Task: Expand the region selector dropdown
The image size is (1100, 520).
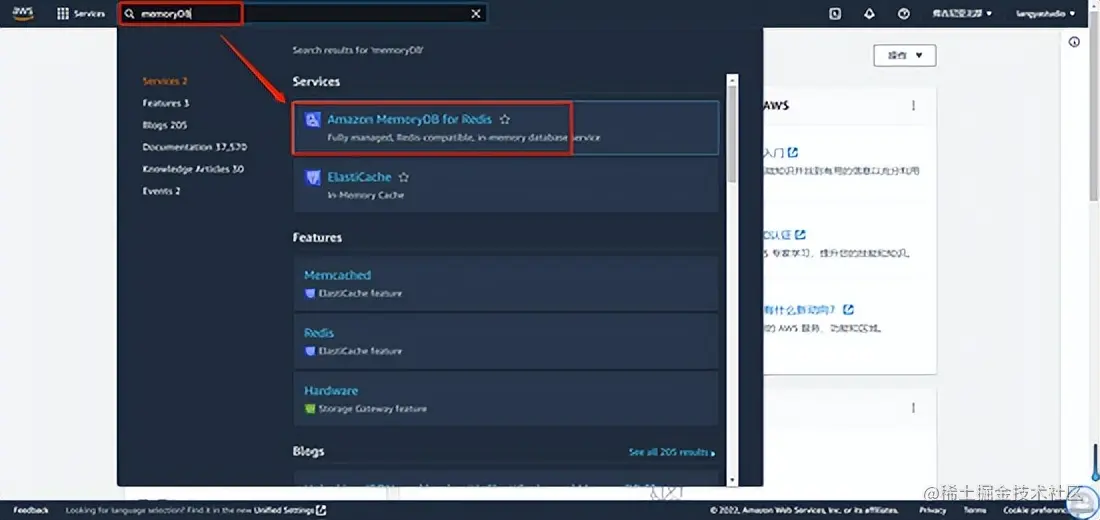Action: point(962,13)
